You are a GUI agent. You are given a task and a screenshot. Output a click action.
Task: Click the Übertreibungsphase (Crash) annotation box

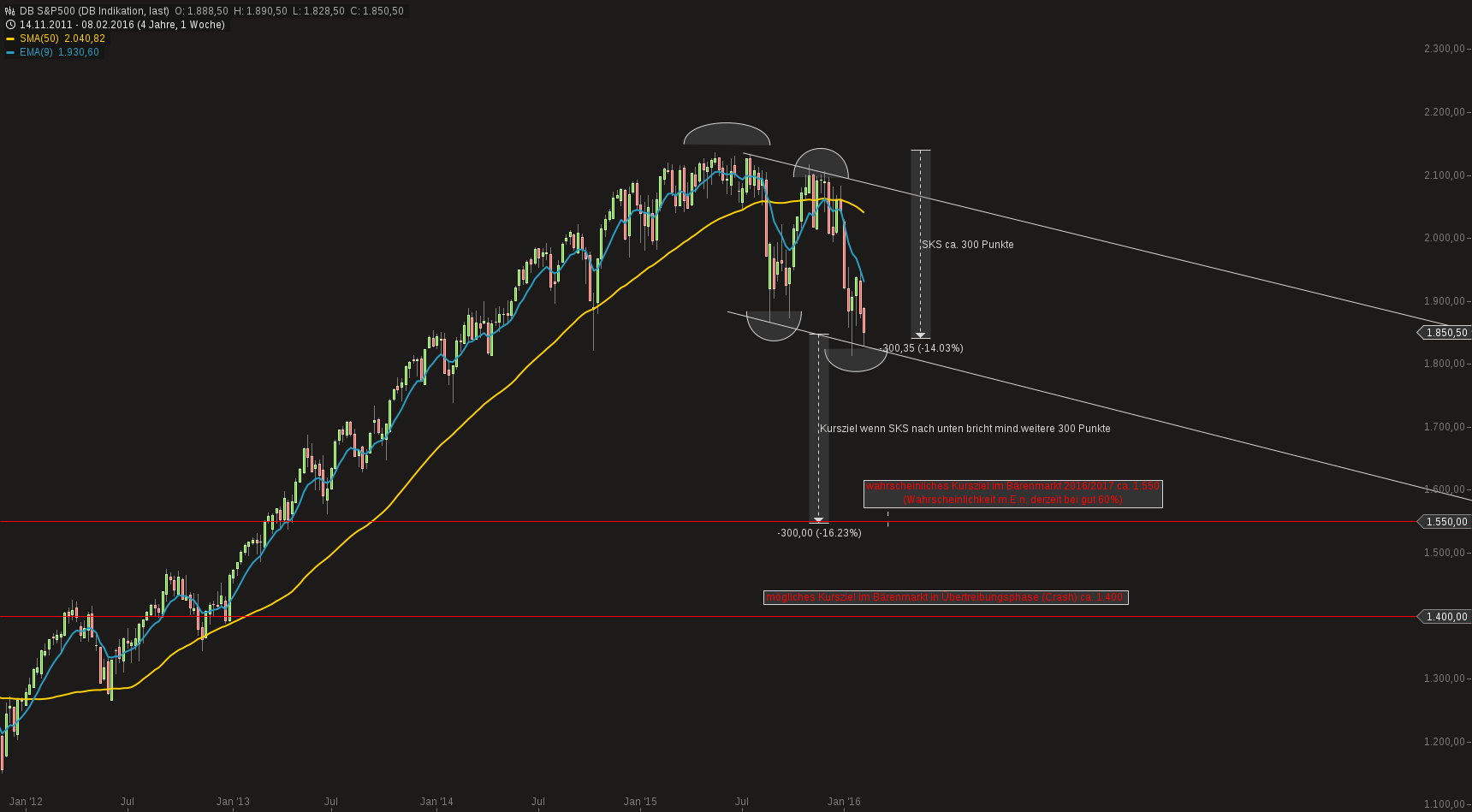946,597
